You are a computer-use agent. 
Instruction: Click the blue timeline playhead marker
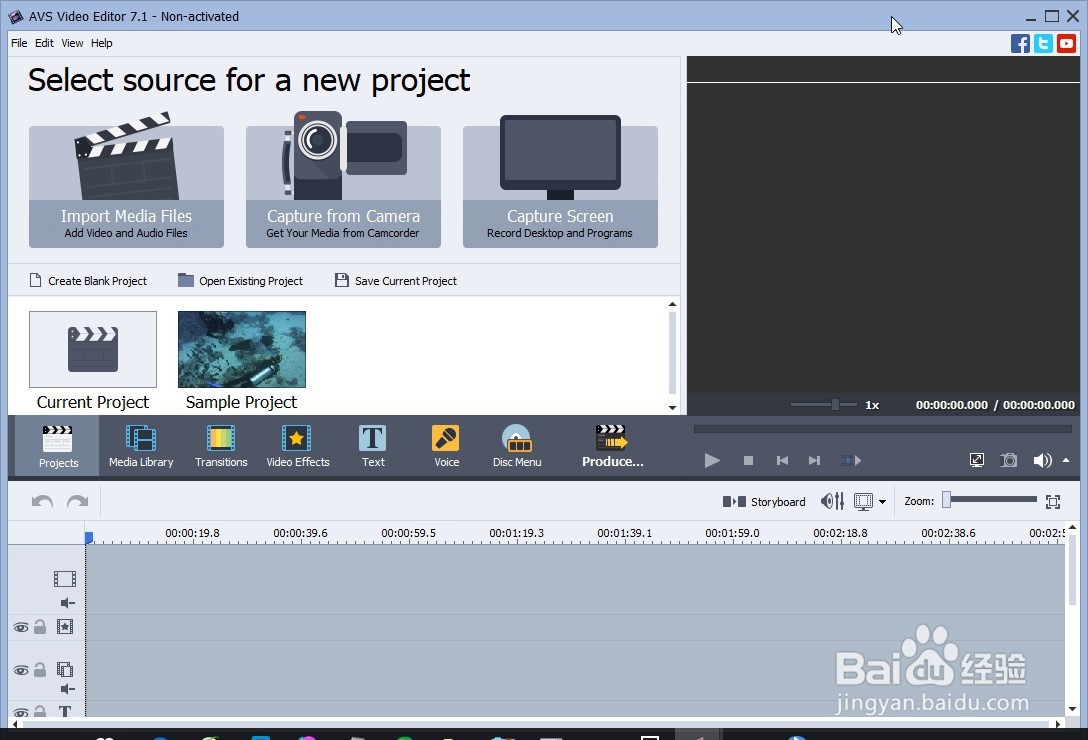[x=89, y=537]
